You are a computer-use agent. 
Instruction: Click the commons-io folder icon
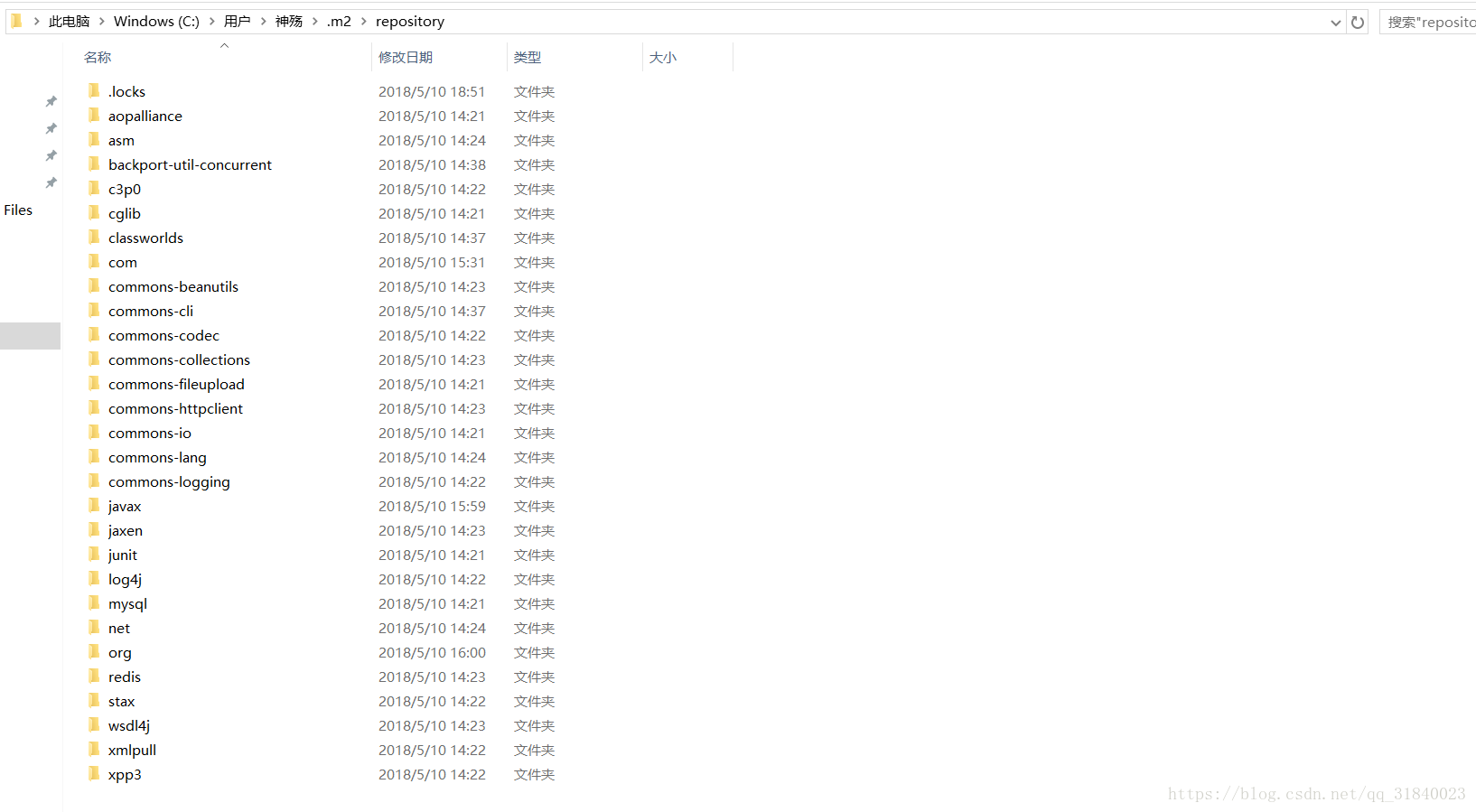pyautogui.click(x=94, y=432)
